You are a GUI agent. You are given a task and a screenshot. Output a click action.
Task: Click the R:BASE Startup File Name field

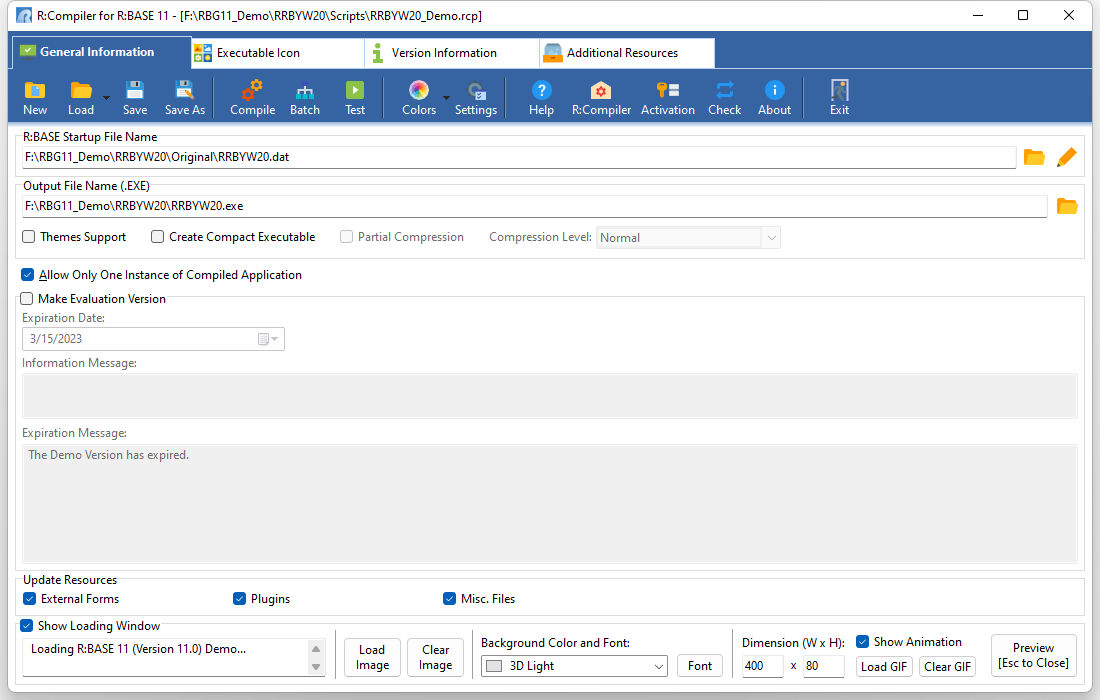coord(519,157)
